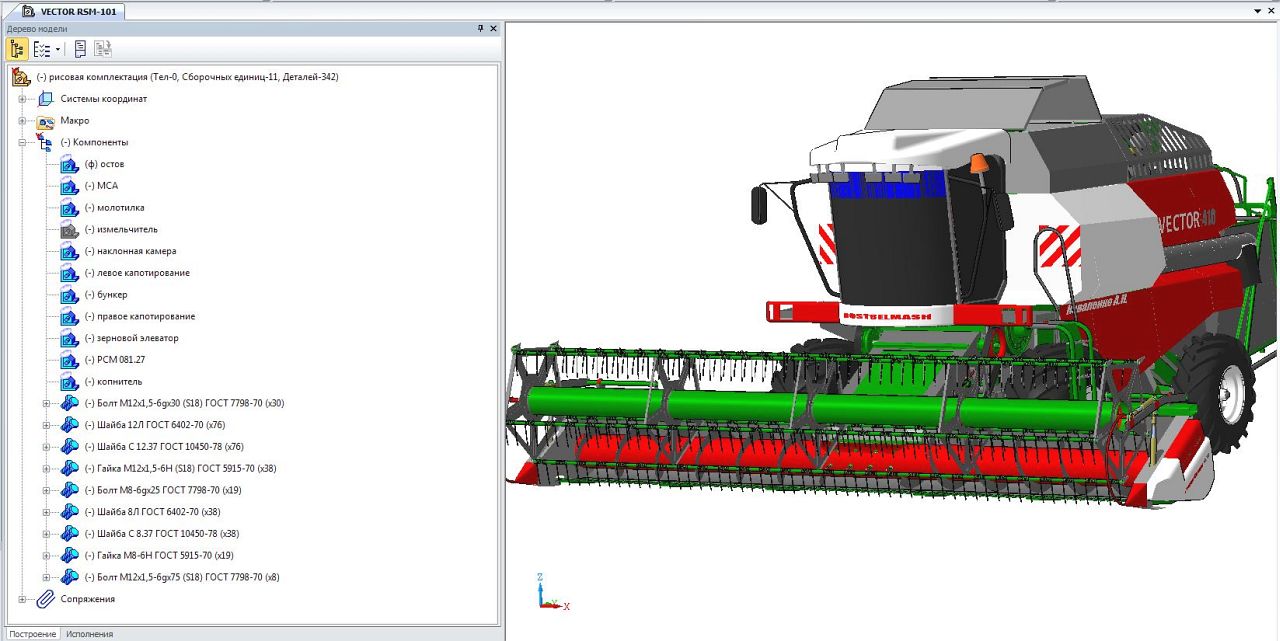1280x641 pixels.
Task: Expand Шайба С 12.37 ГОСТ 10450-78 node
Action: [46, 447]
